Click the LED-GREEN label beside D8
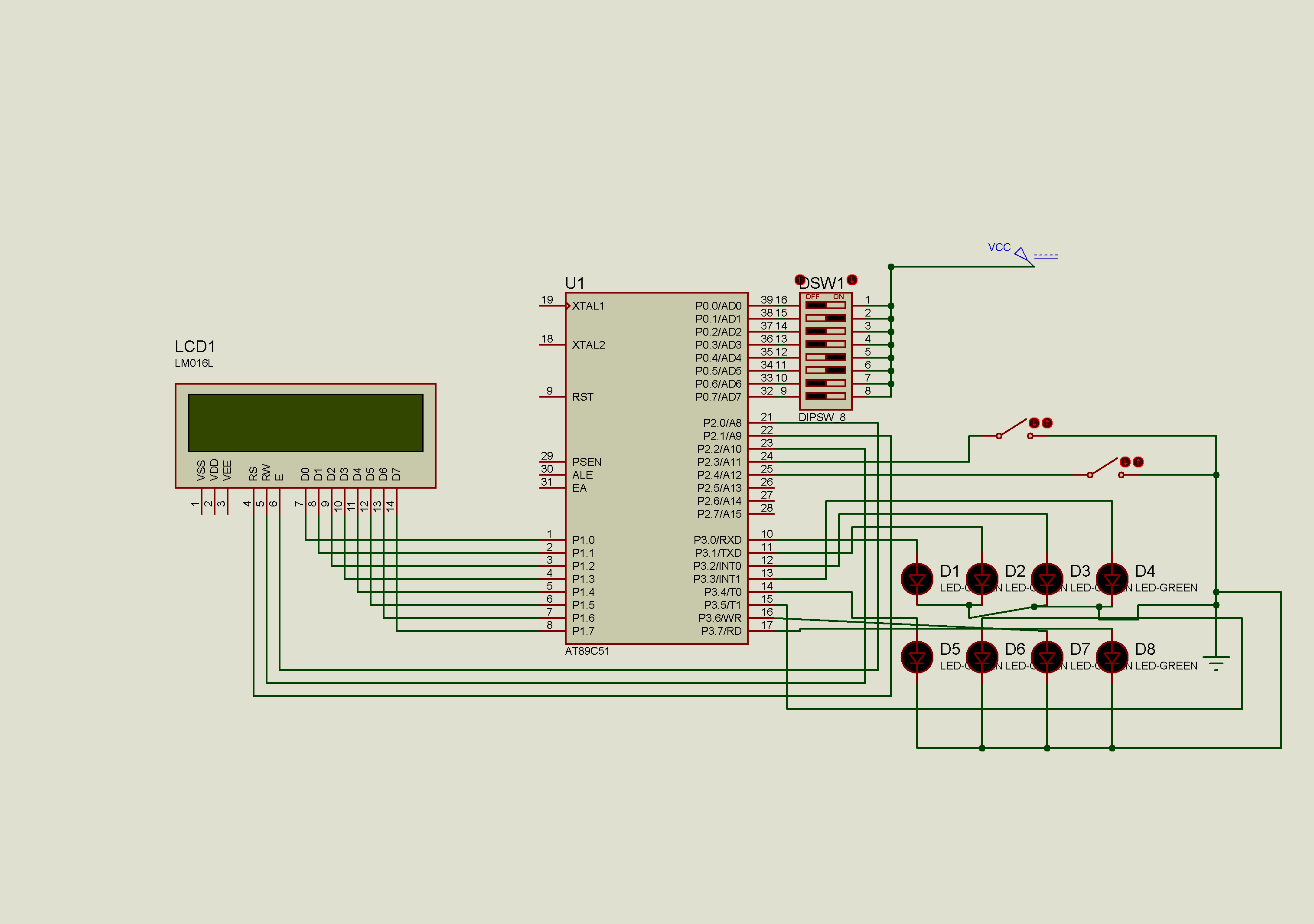Screen dimensions: 1314x924 (1166, 665)
